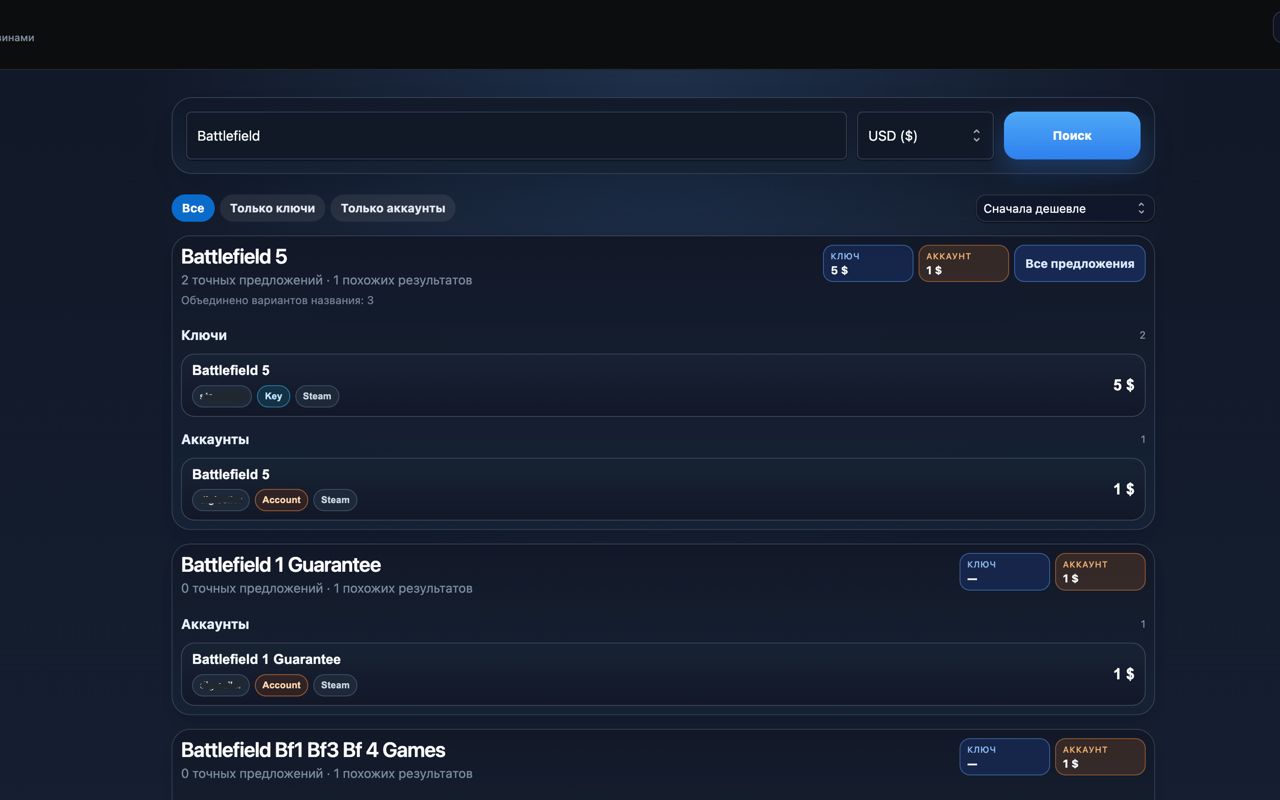Open the Battlefield 5 account offer for 1 $
The height and width of the screenshot is (800, 1280).
[662, 489]
